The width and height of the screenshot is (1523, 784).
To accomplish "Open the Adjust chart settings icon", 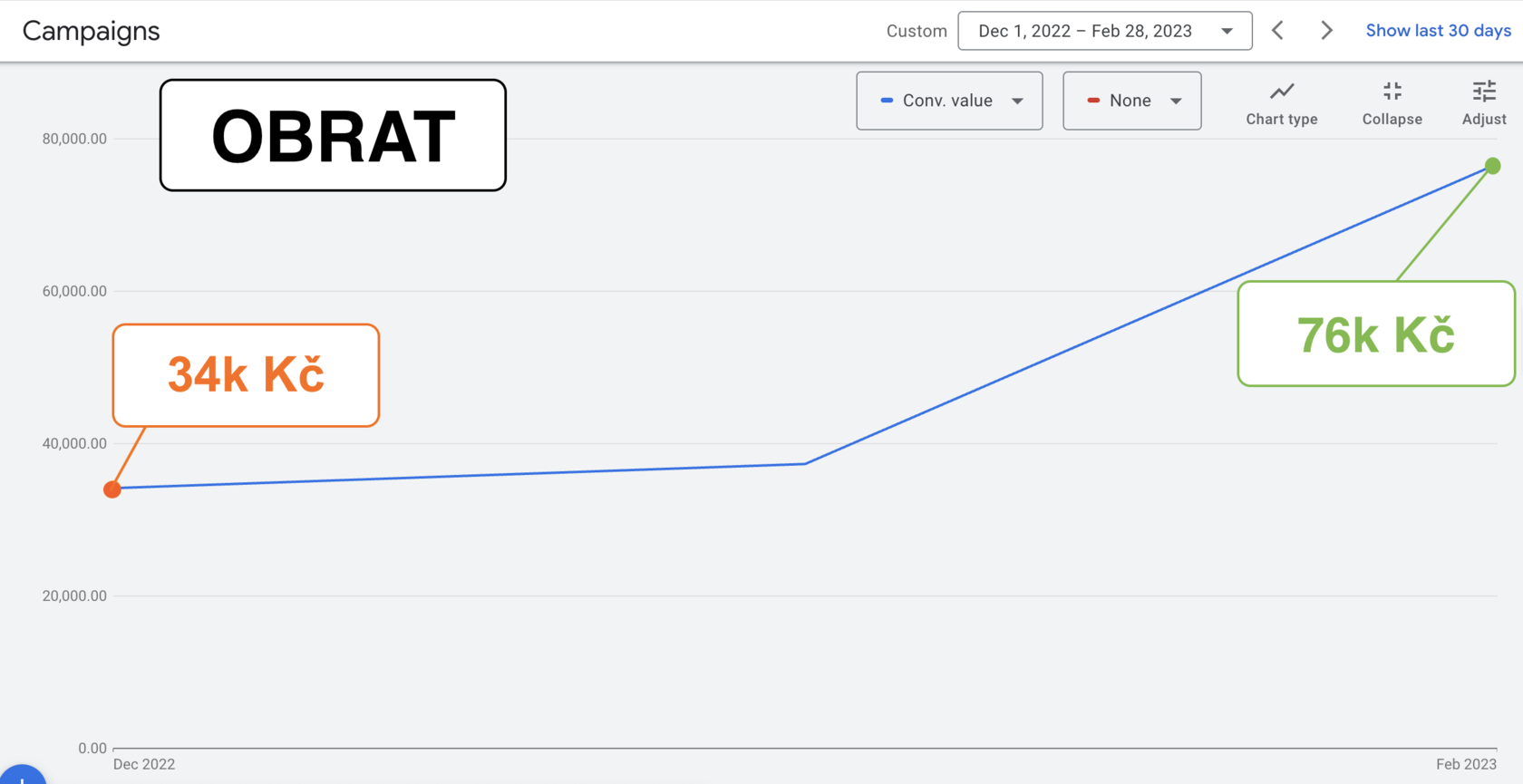I will click(1484, 91).
